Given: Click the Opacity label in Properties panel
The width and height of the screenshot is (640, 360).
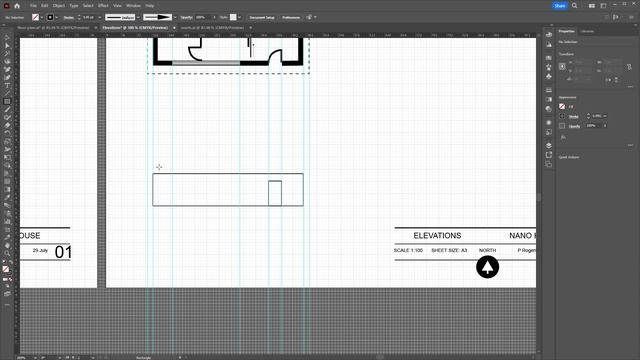Looking at the screenshot, I should 575,126.
